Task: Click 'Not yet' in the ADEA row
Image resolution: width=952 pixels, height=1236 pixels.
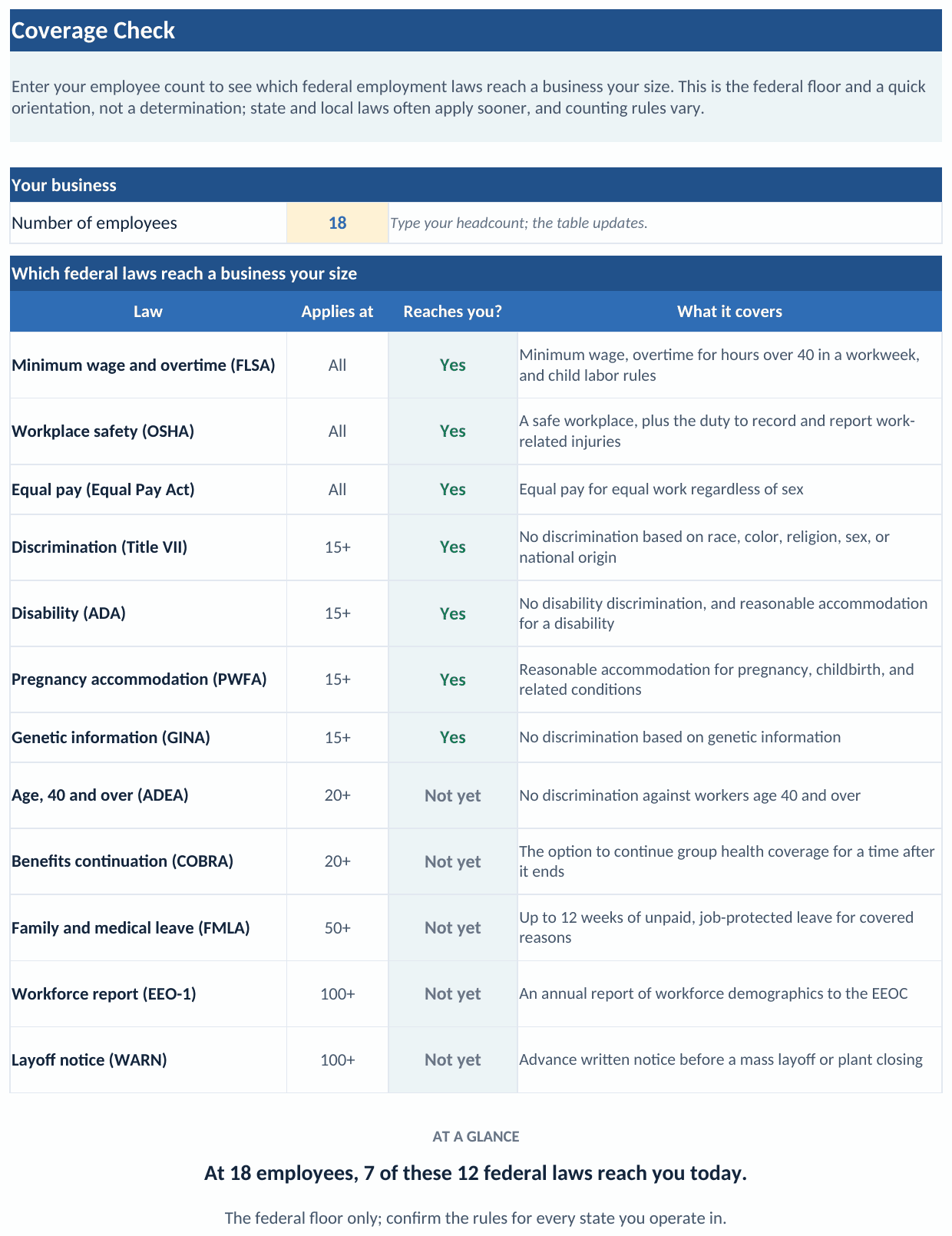Action: [x=453, y=795]
